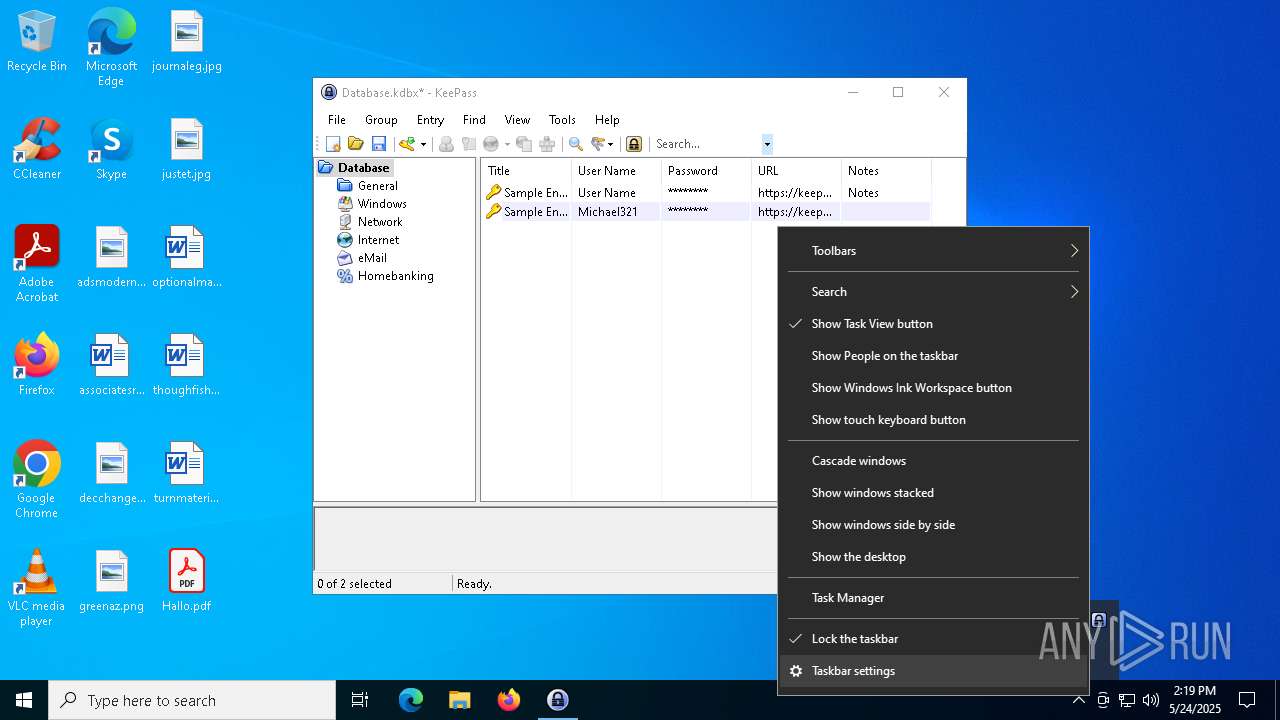
Task: Open Firefox from the taskbar
Action: (x=509, y=700)
